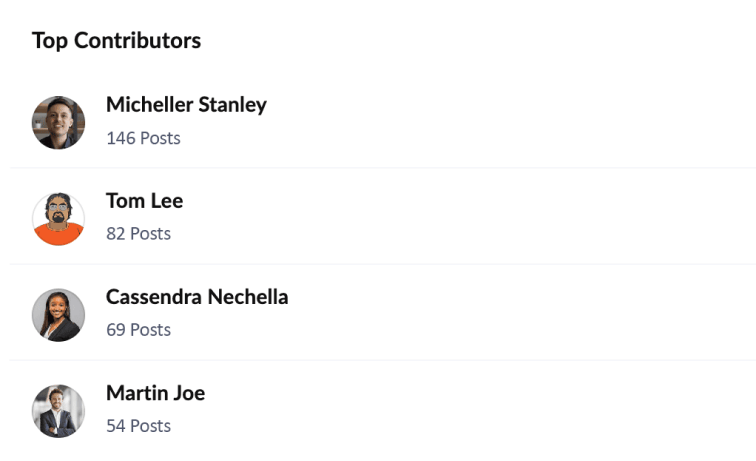Open the Cassendra Nechella name link
Image resolution: width=756 pixels, height=461 pixels.
point(197,297)
